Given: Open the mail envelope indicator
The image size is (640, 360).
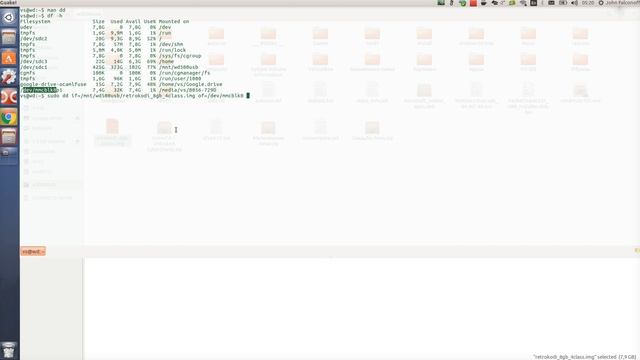Looking at the screenshot, I should [551, 3].
